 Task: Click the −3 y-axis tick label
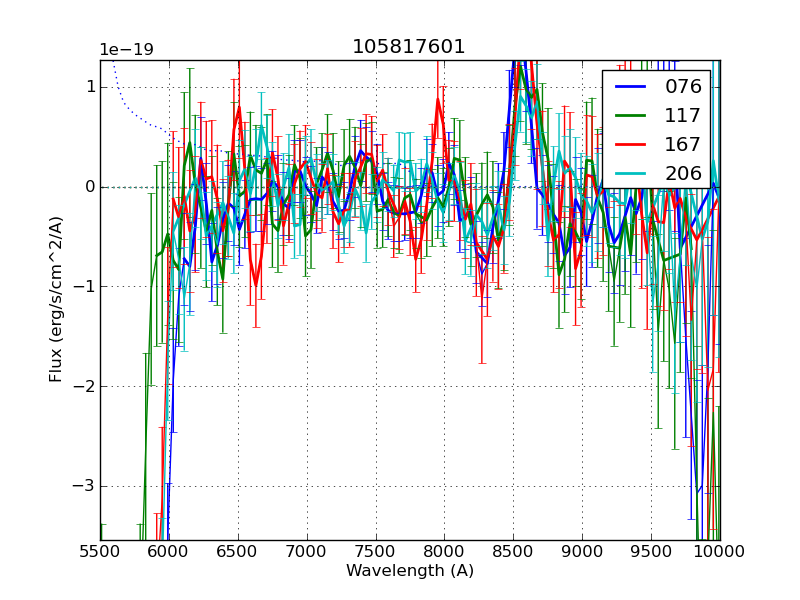84,486
